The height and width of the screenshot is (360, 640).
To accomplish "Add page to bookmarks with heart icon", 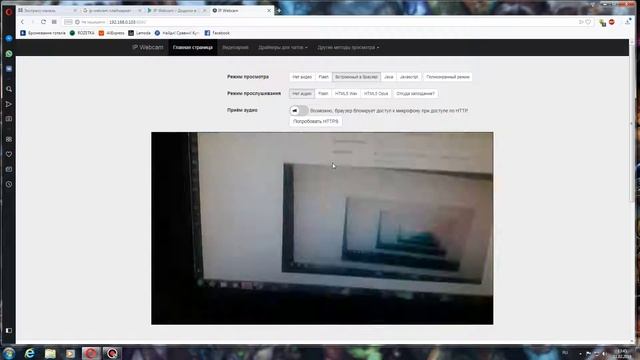I will click(x=588, y=22).
